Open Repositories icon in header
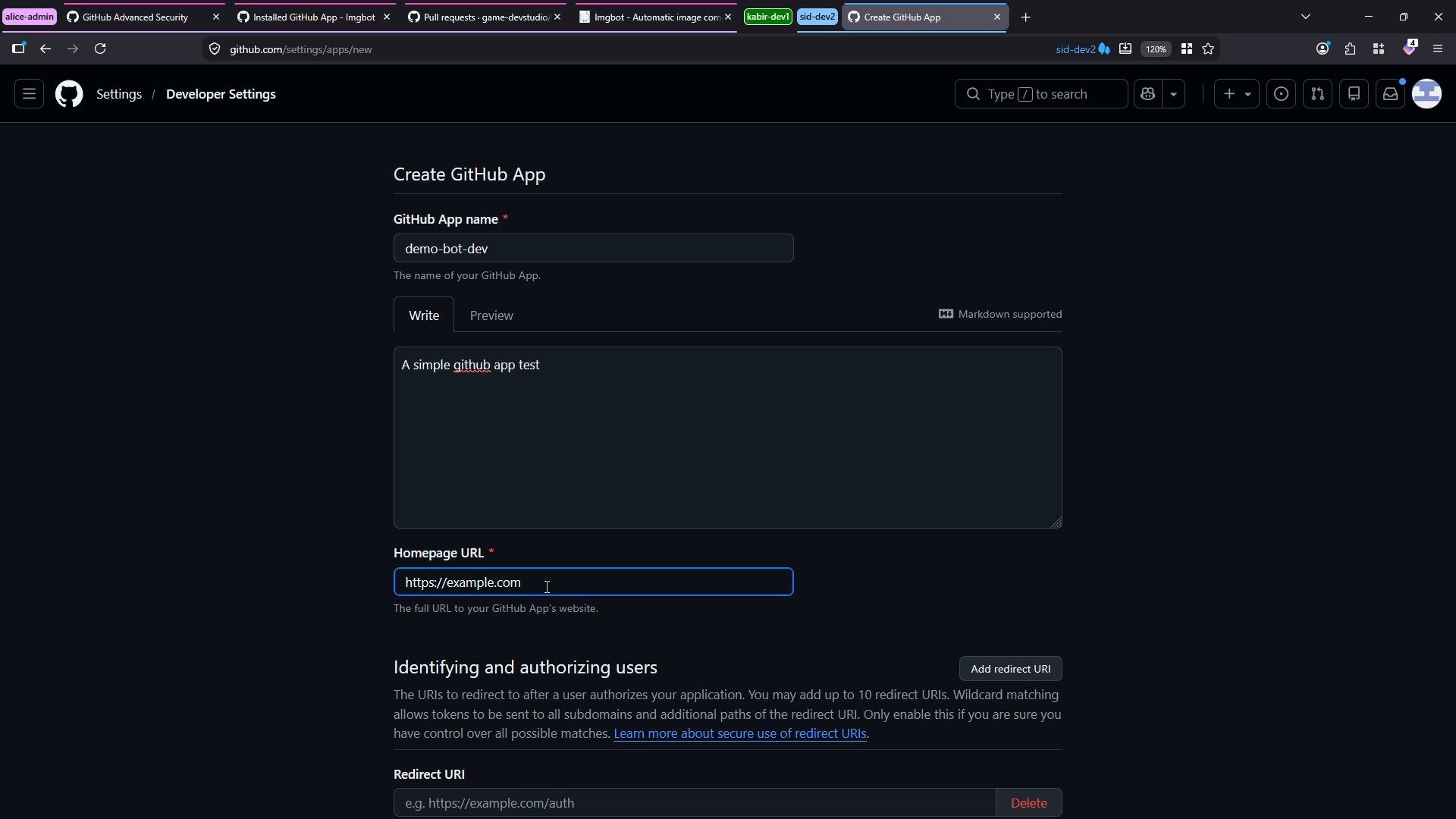Screen dimensions: 1456x819 pyautogui.click(x=1354, y=94)
